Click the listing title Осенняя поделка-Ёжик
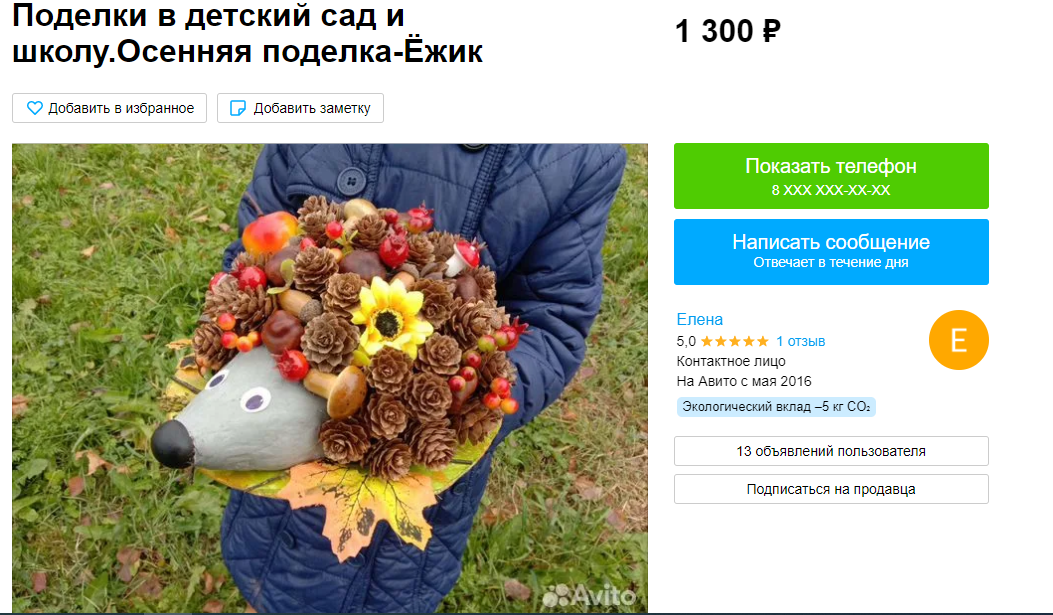The height and width of the screenshot is (615, 1053). click(300, 51)
